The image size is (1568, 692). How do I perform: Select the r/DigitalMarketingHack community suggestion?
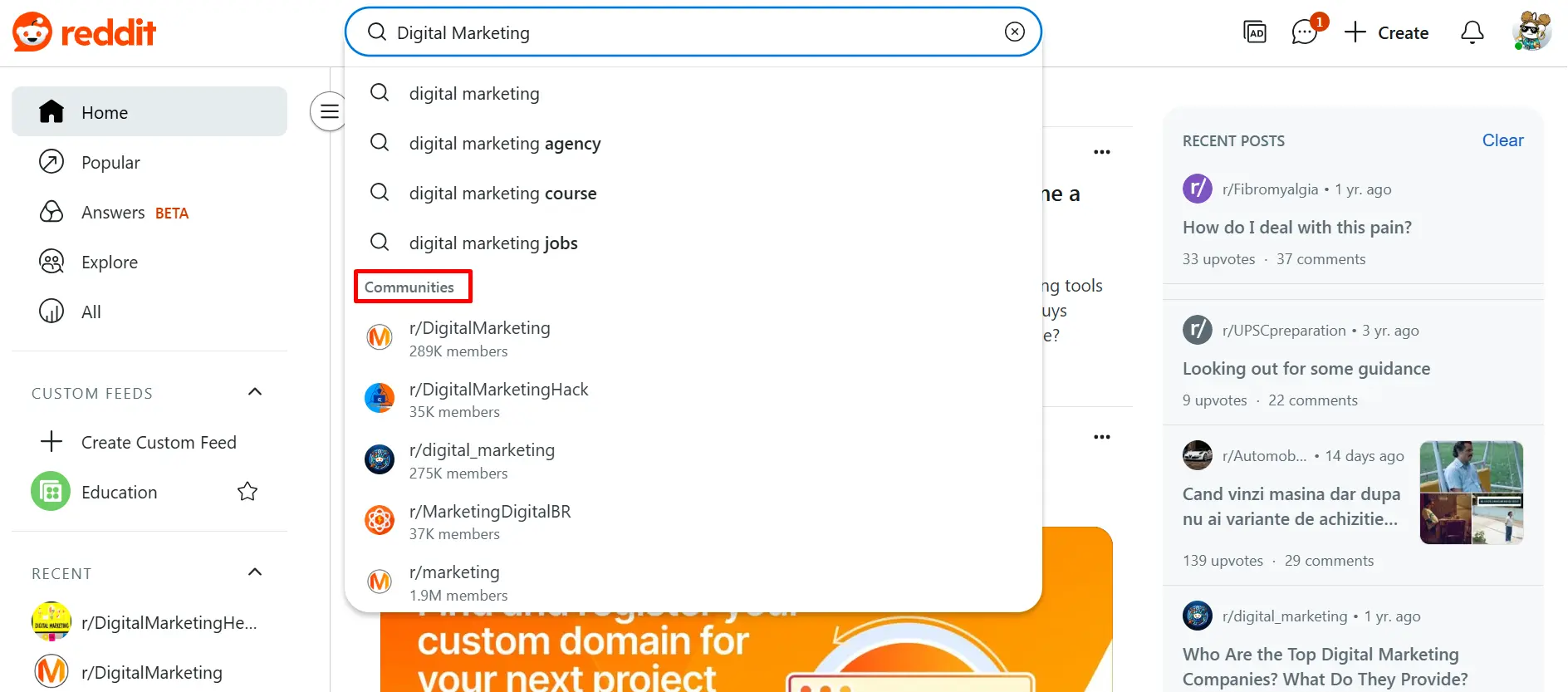498,400
